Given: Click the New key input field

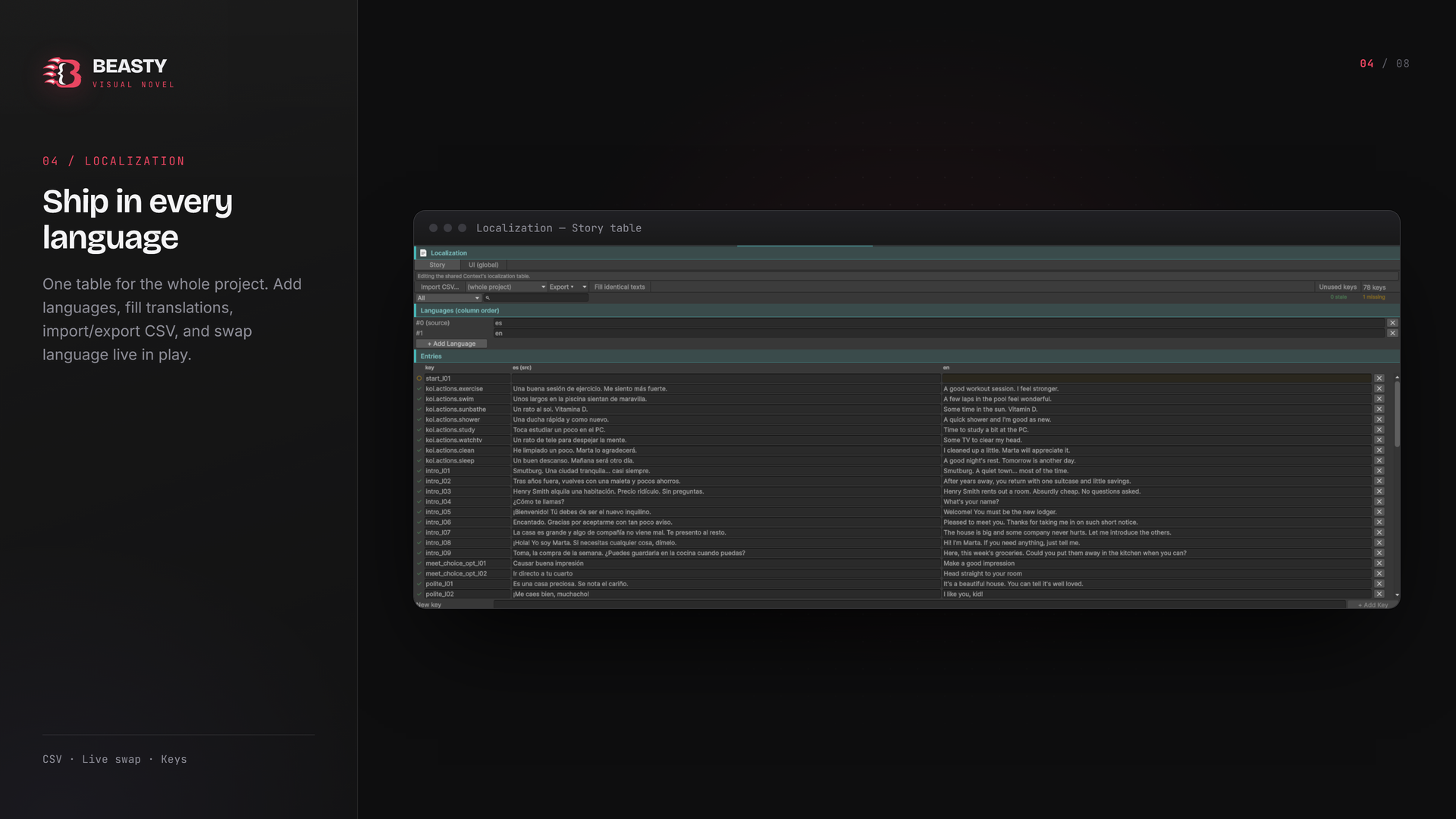Looking at the screenshot, I should (919, 605).
